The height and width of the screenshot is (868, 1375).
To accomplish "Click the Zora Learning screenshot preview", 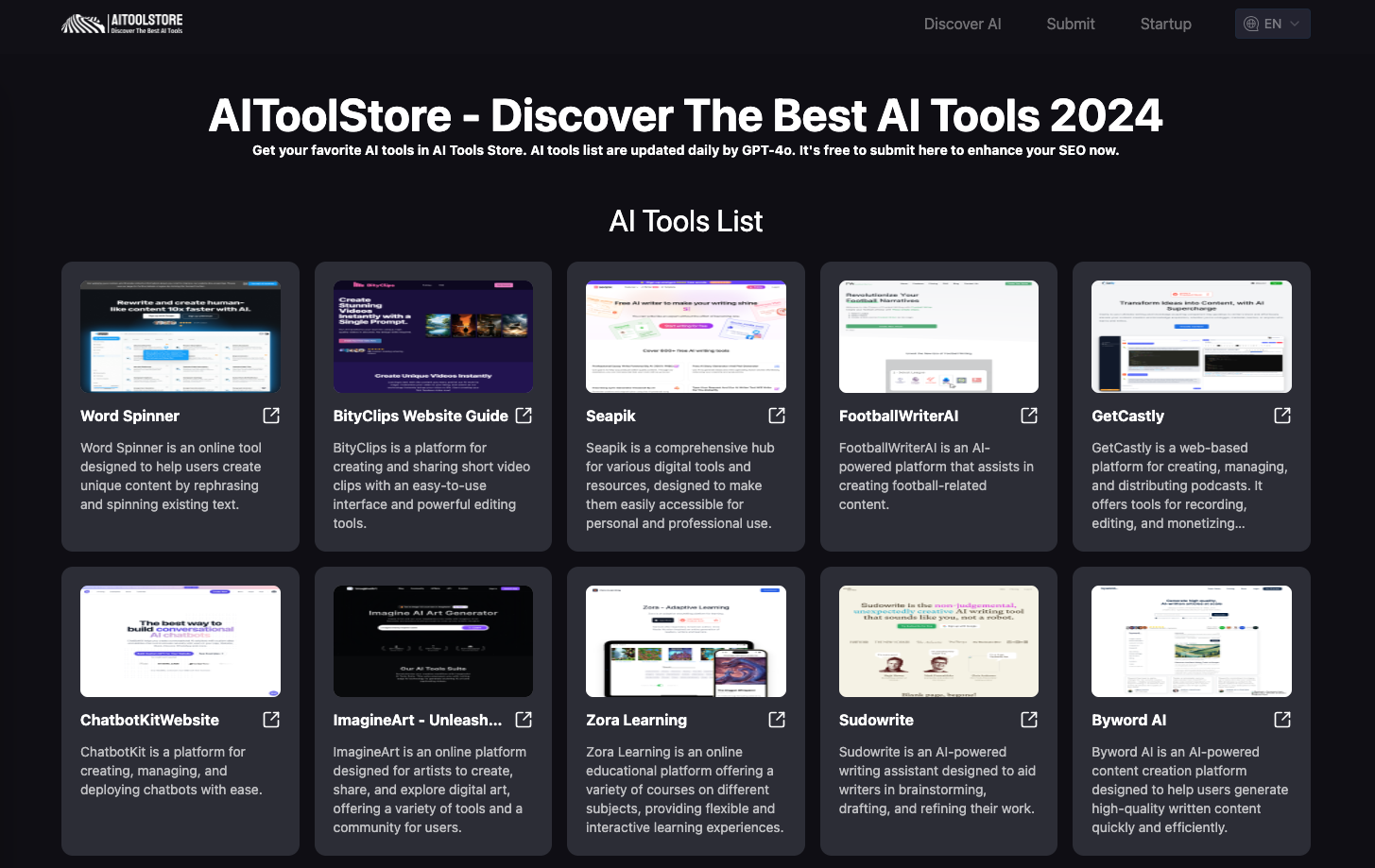I will 685,640.
